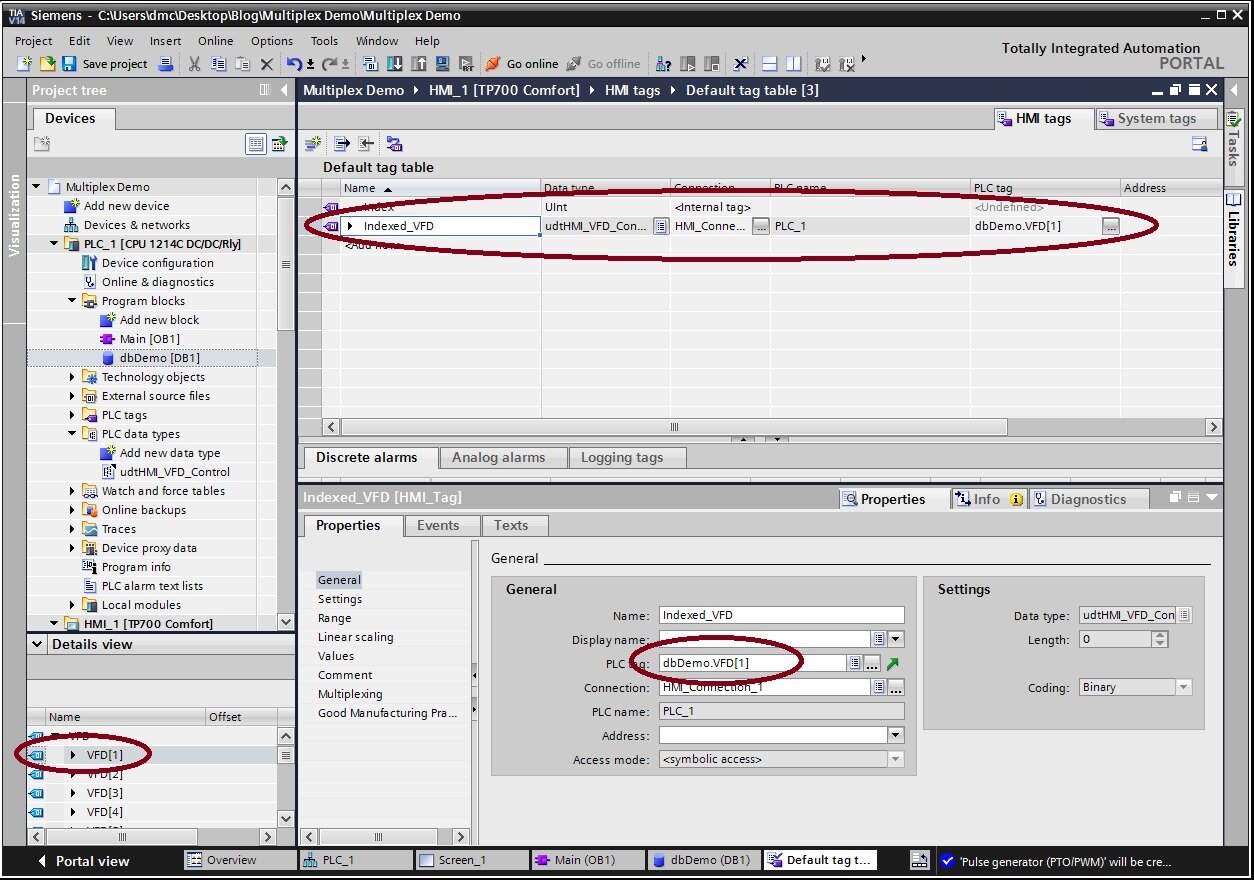Open the Display name dropdown arrow
The image size is (1254, 880).
896,639
